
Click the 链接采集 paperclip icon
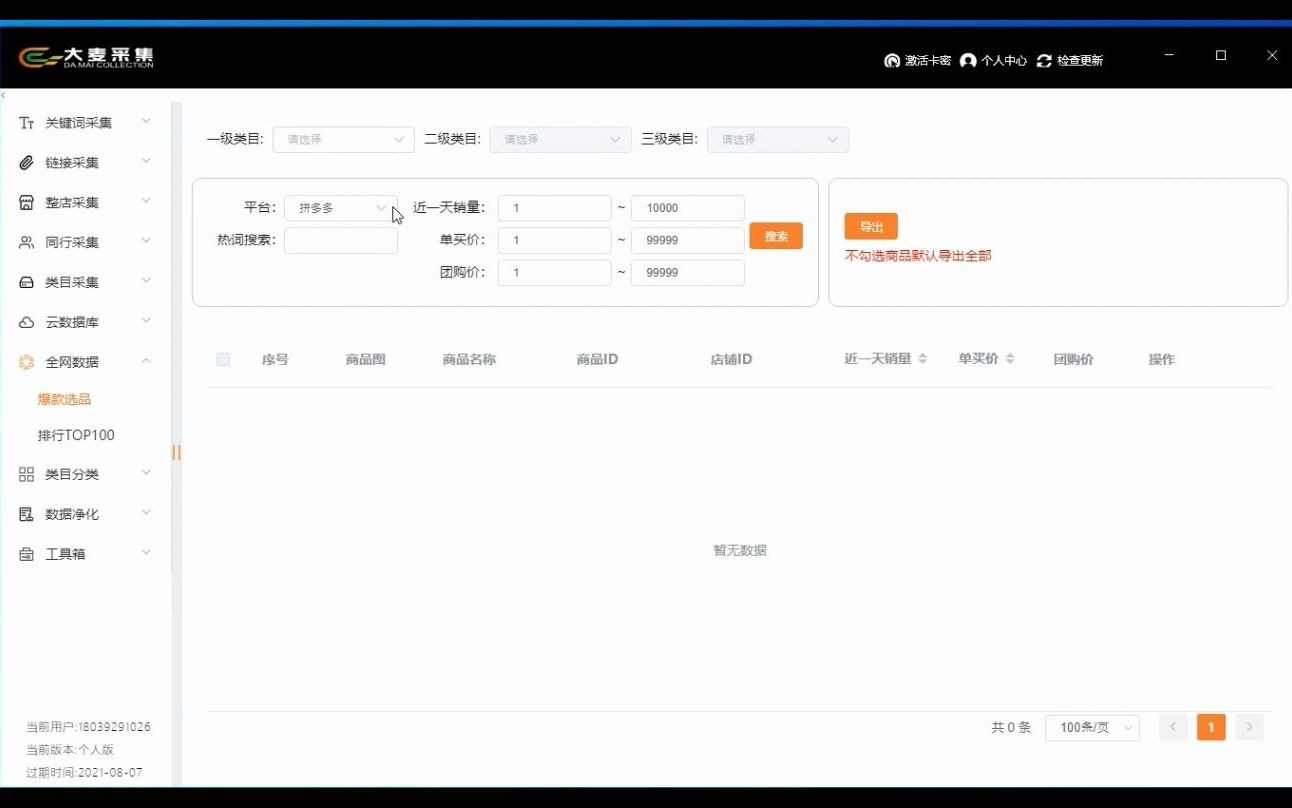27,163
